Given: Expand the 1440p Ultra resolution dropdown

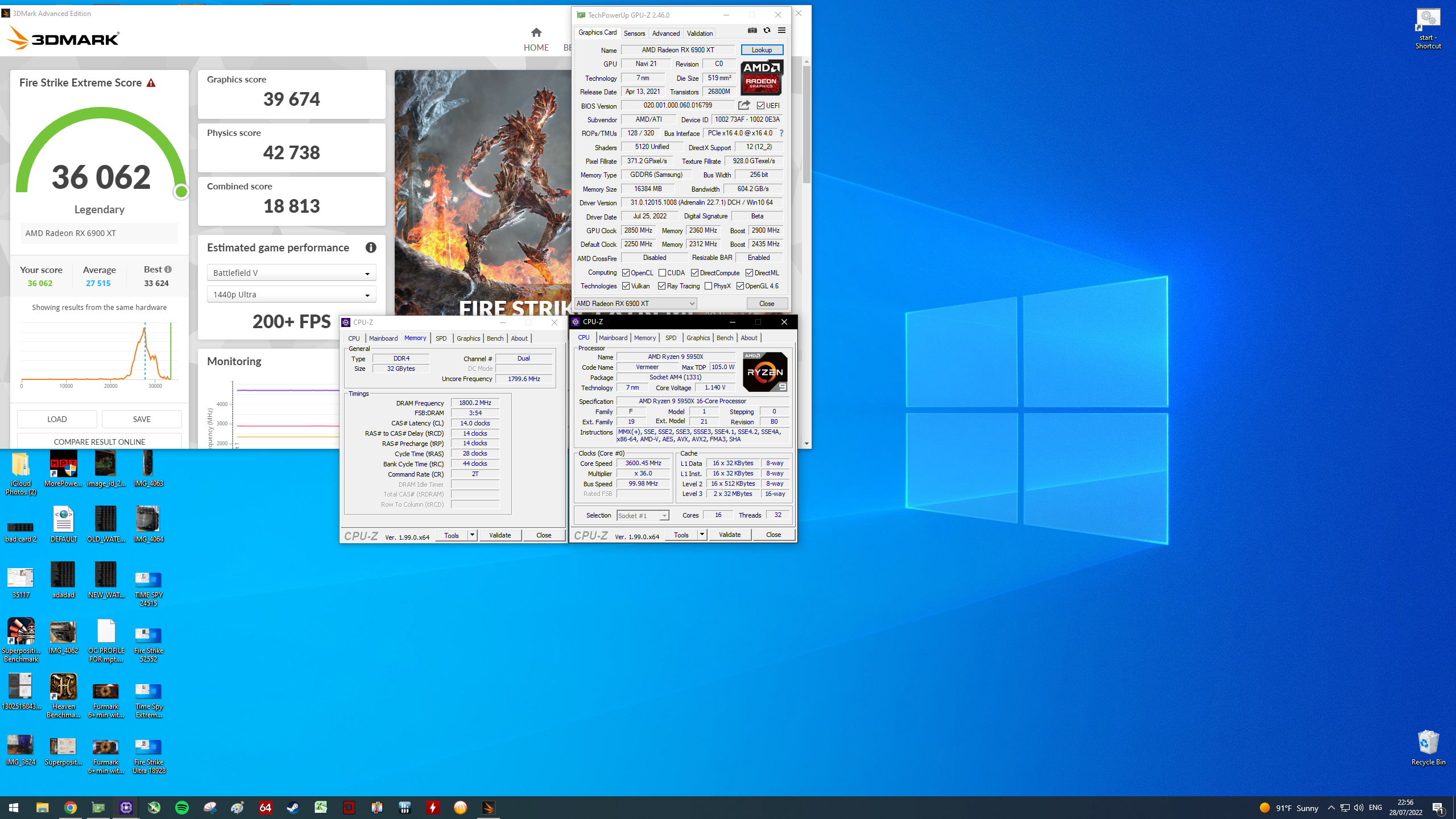Looking at the screenshot, I should pyautogui.click(x=291, y=295).
